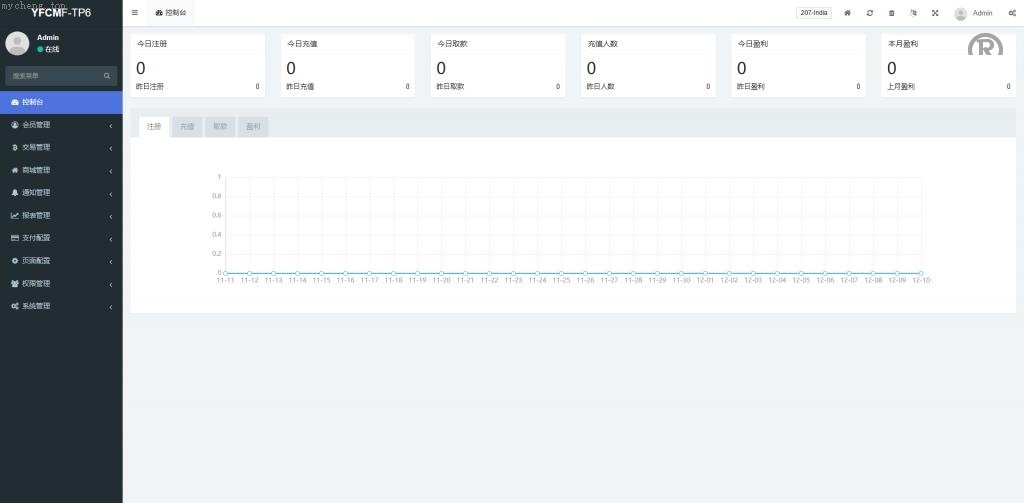Expand the 会员管理 sidebar menu
The height and width of the screenshot is (503, 1024).
pos(60,125)
